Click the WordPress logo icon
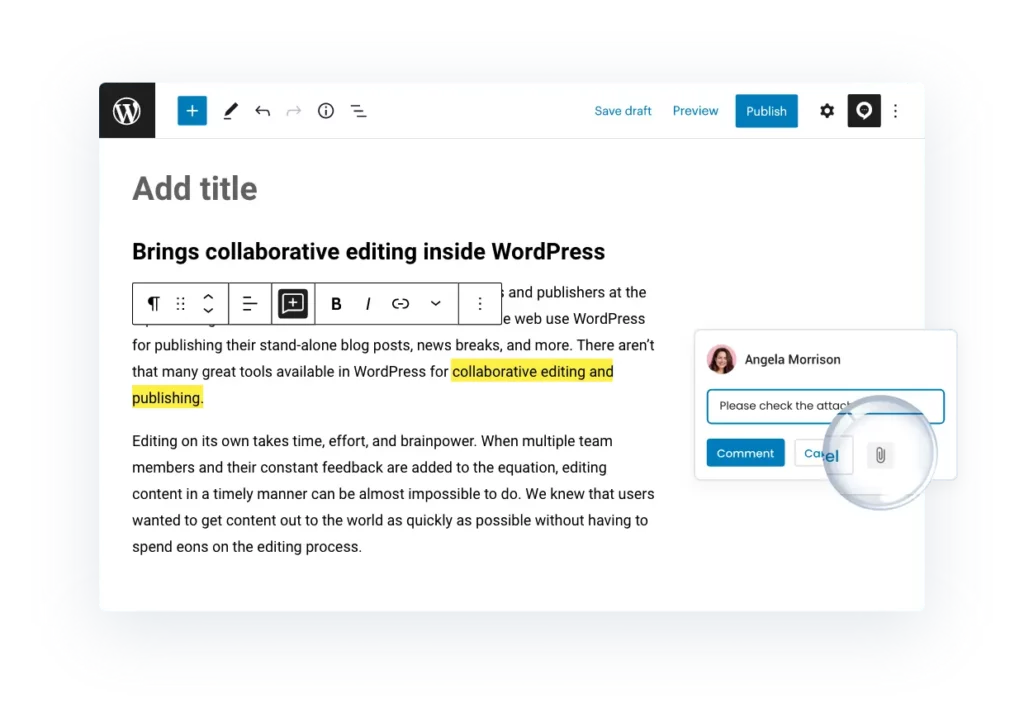Viewport: 1024px width, 727px height. pyautogui.click(x=127, y=110)
